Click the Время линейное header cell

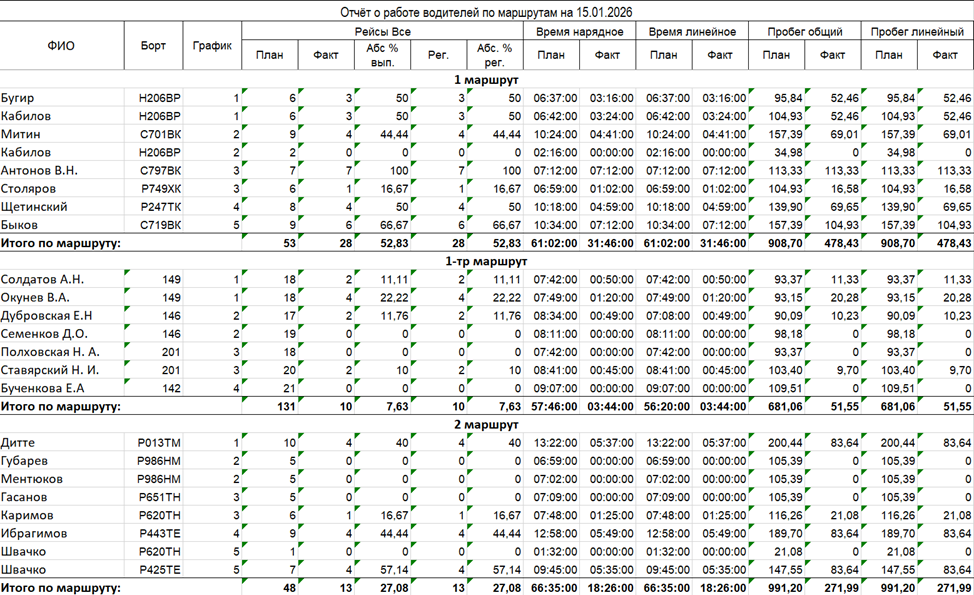[692, 32]
